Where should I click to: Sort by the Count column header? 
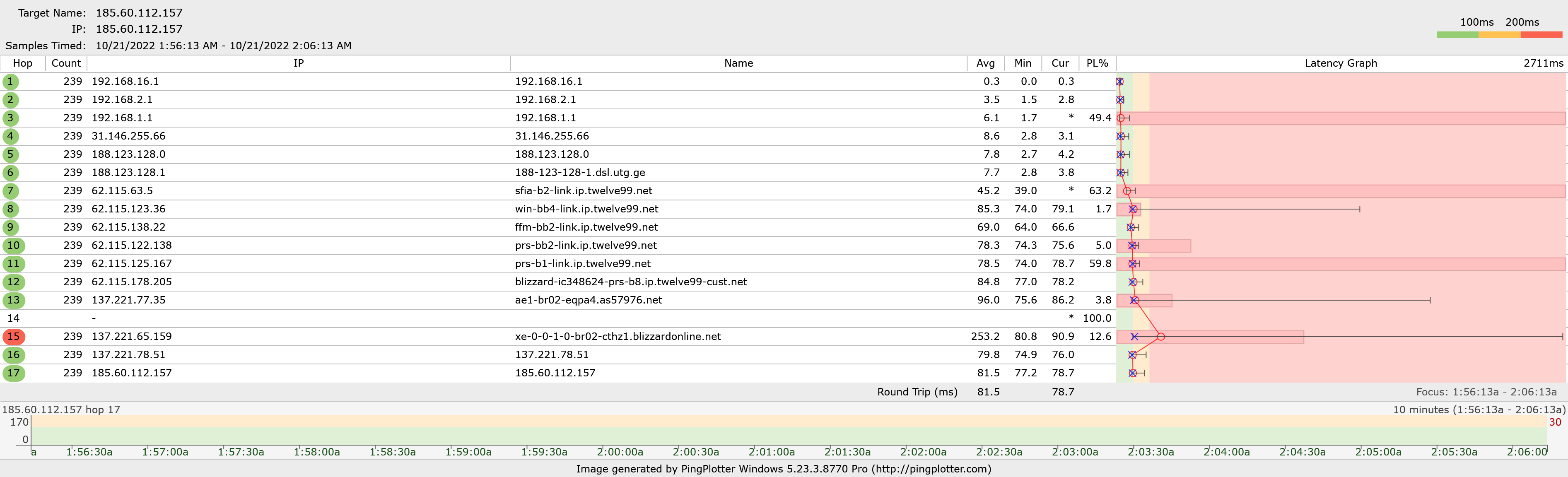point(66,63)
